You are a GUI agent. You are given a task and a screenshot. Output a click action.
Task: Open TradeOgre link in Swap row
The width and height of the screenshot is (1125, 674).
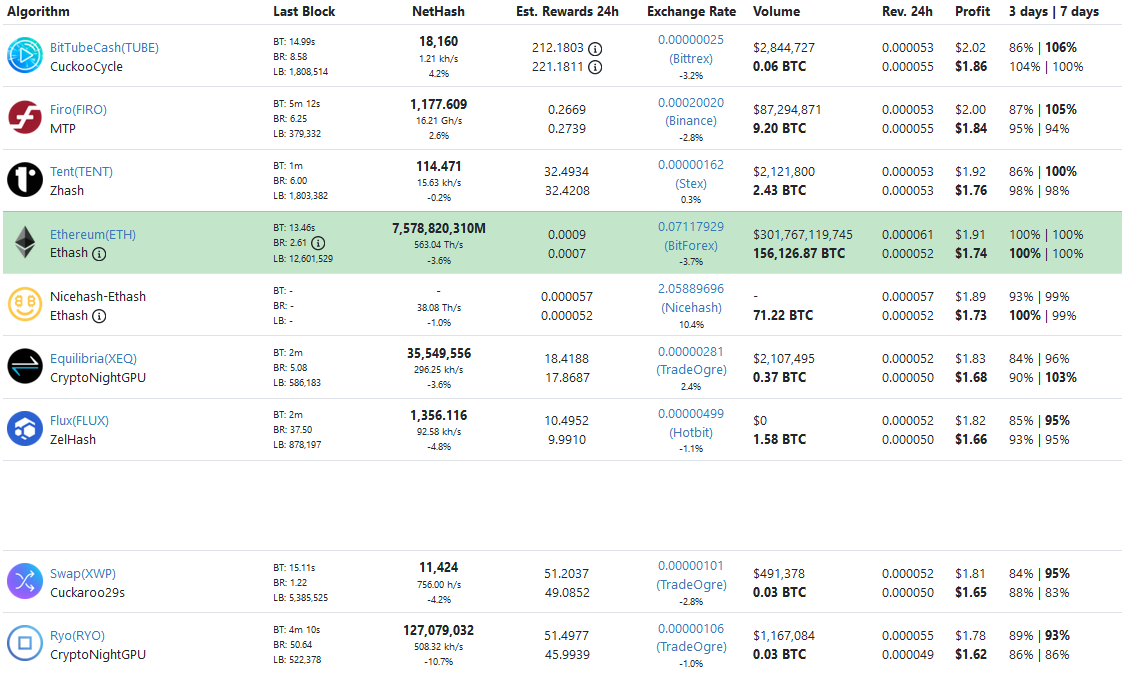[691, 585]
